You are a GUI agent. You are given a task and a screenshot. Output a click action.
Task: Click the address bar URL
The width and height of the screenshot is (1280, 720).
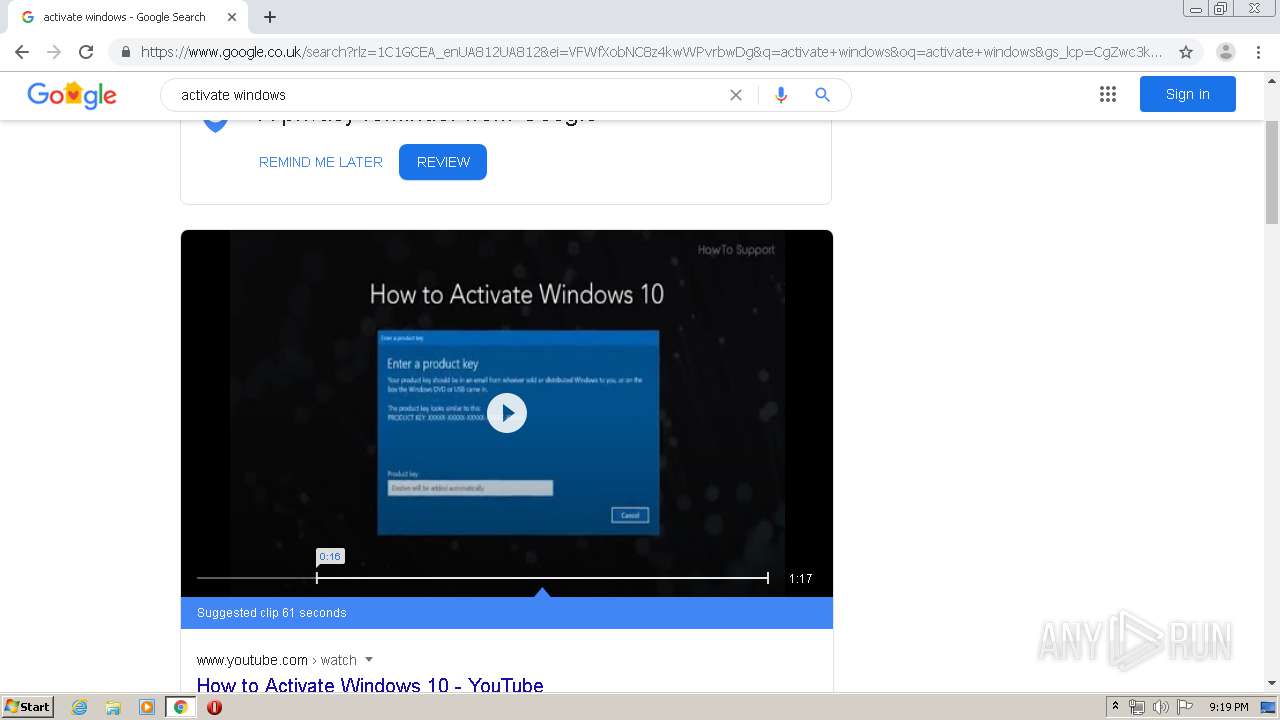click(650, 52)
